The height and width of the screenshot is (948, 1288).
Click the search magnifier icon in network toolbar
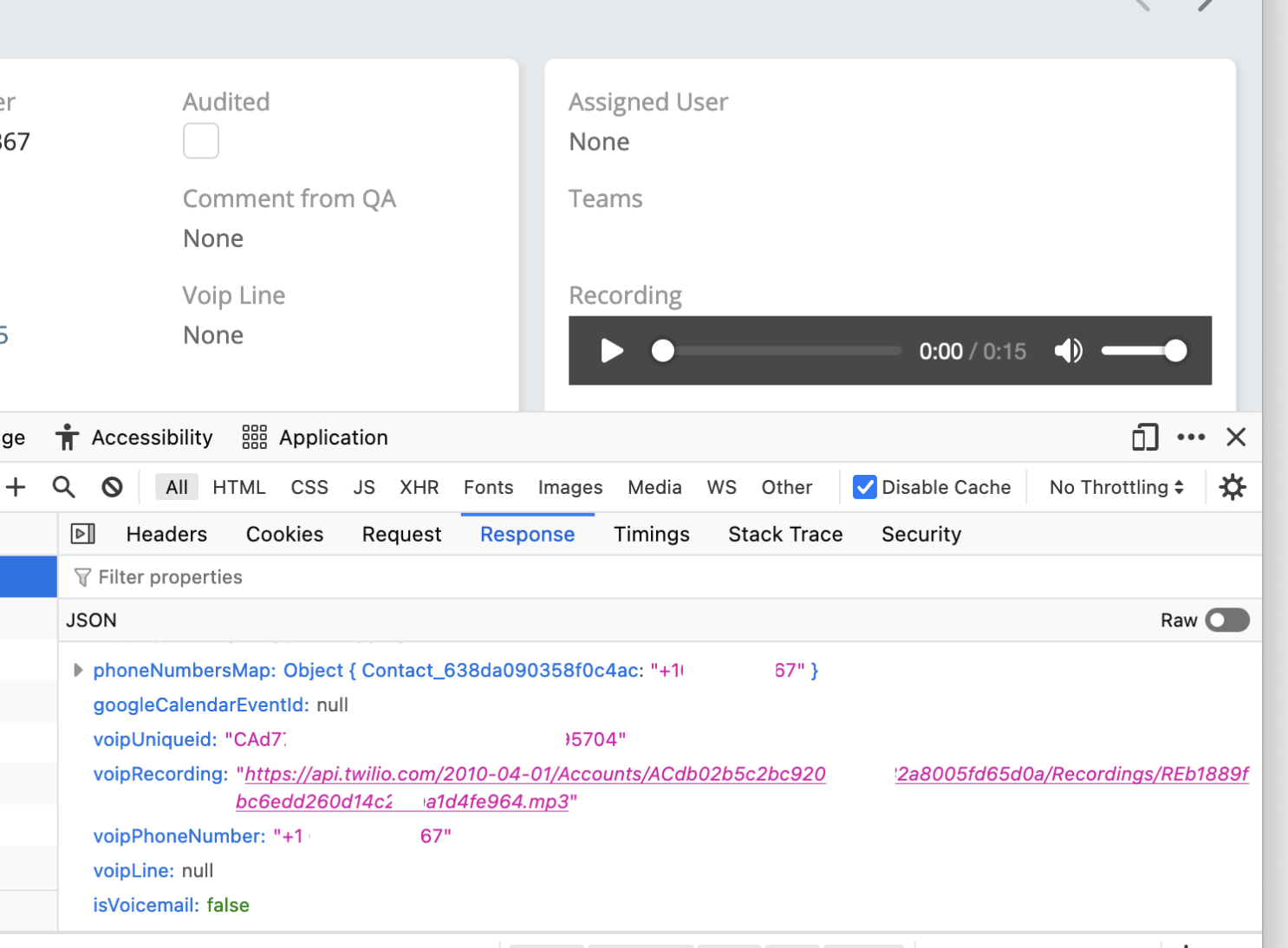click(x=63, y=487)
